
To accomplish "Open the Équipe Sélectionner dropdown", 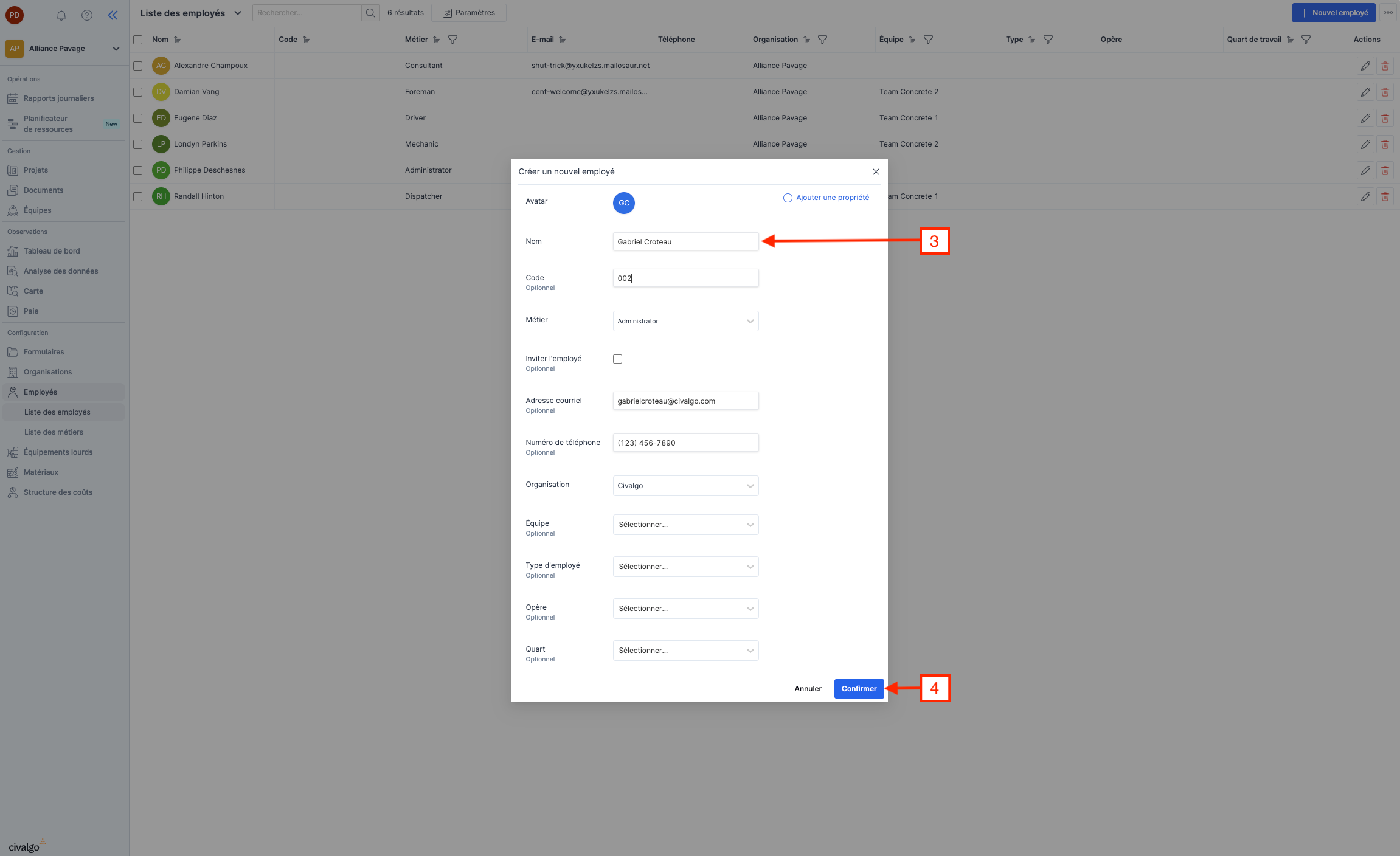I will click(685, 525).
